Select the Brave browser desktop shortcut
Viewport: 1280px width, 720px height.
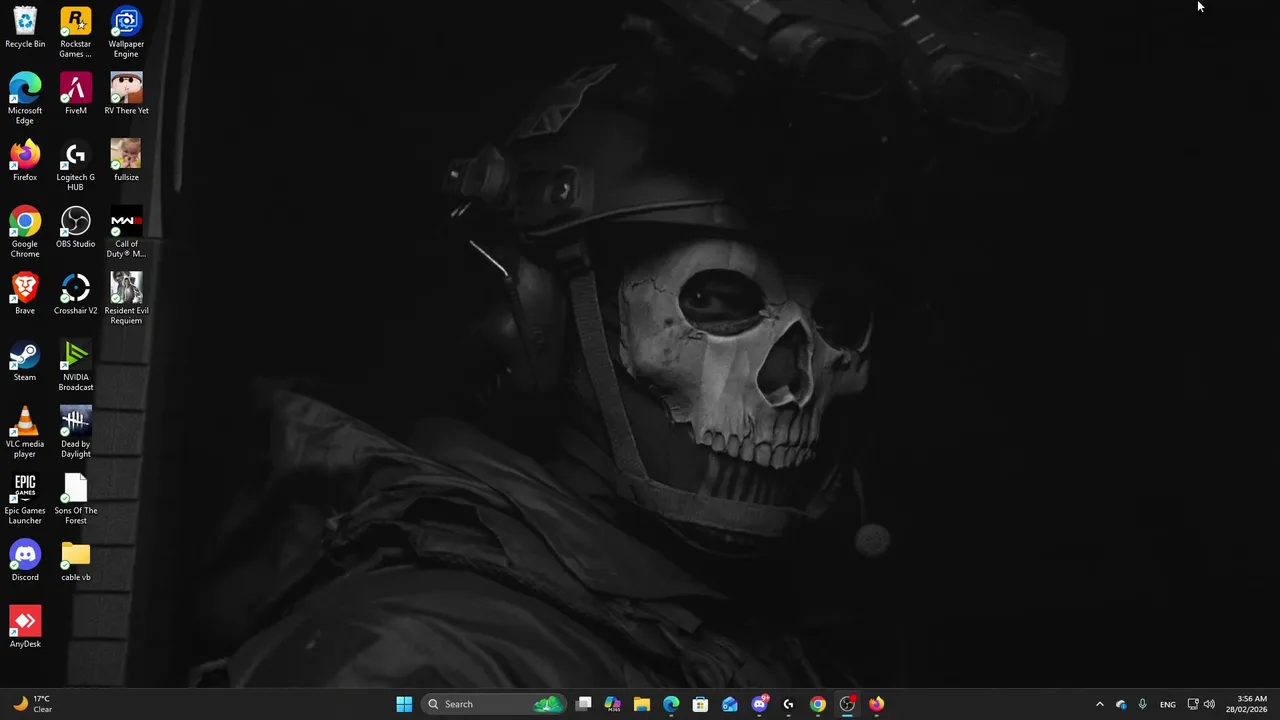click(25, 294)
